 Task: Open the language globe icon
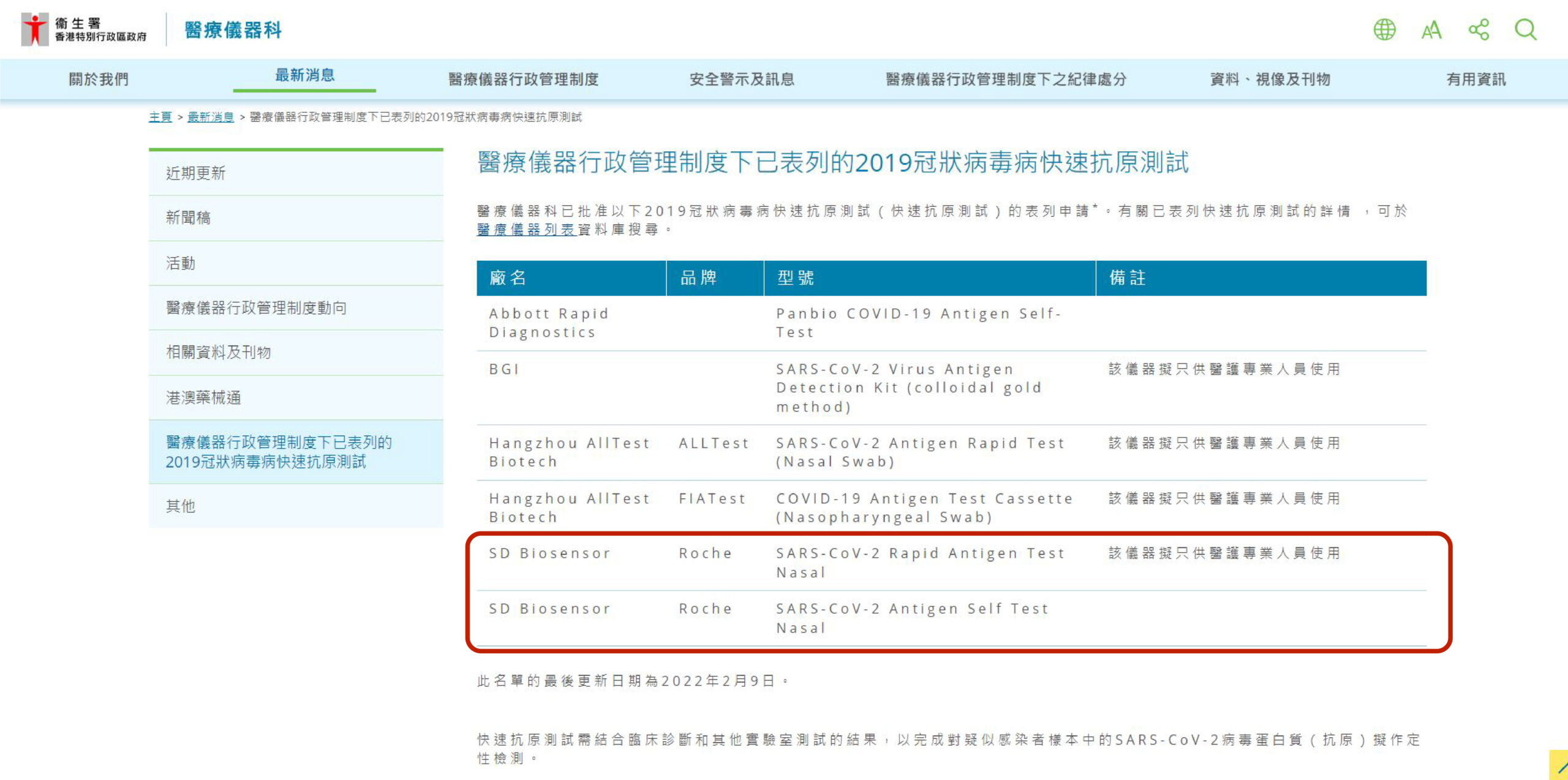[x=1384, y=29]
